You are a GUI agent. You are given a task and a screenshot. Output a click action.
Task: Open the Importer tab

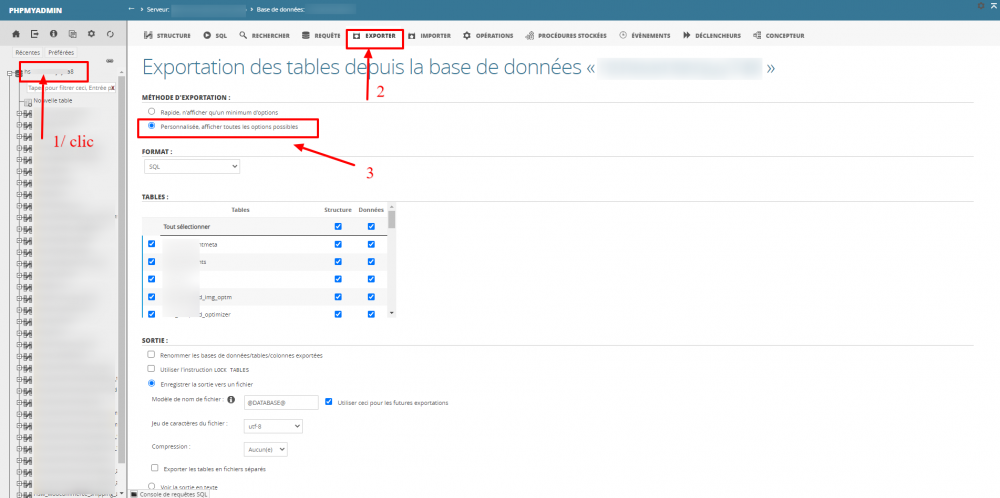pyautogui.click(x=430, y=36)
